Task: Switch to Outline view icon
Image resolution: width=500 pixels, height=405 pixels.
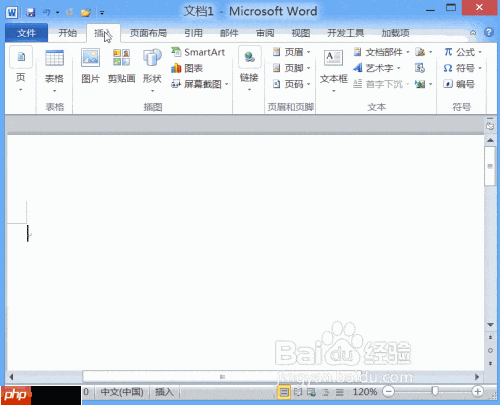Action: tap(326, 392)
